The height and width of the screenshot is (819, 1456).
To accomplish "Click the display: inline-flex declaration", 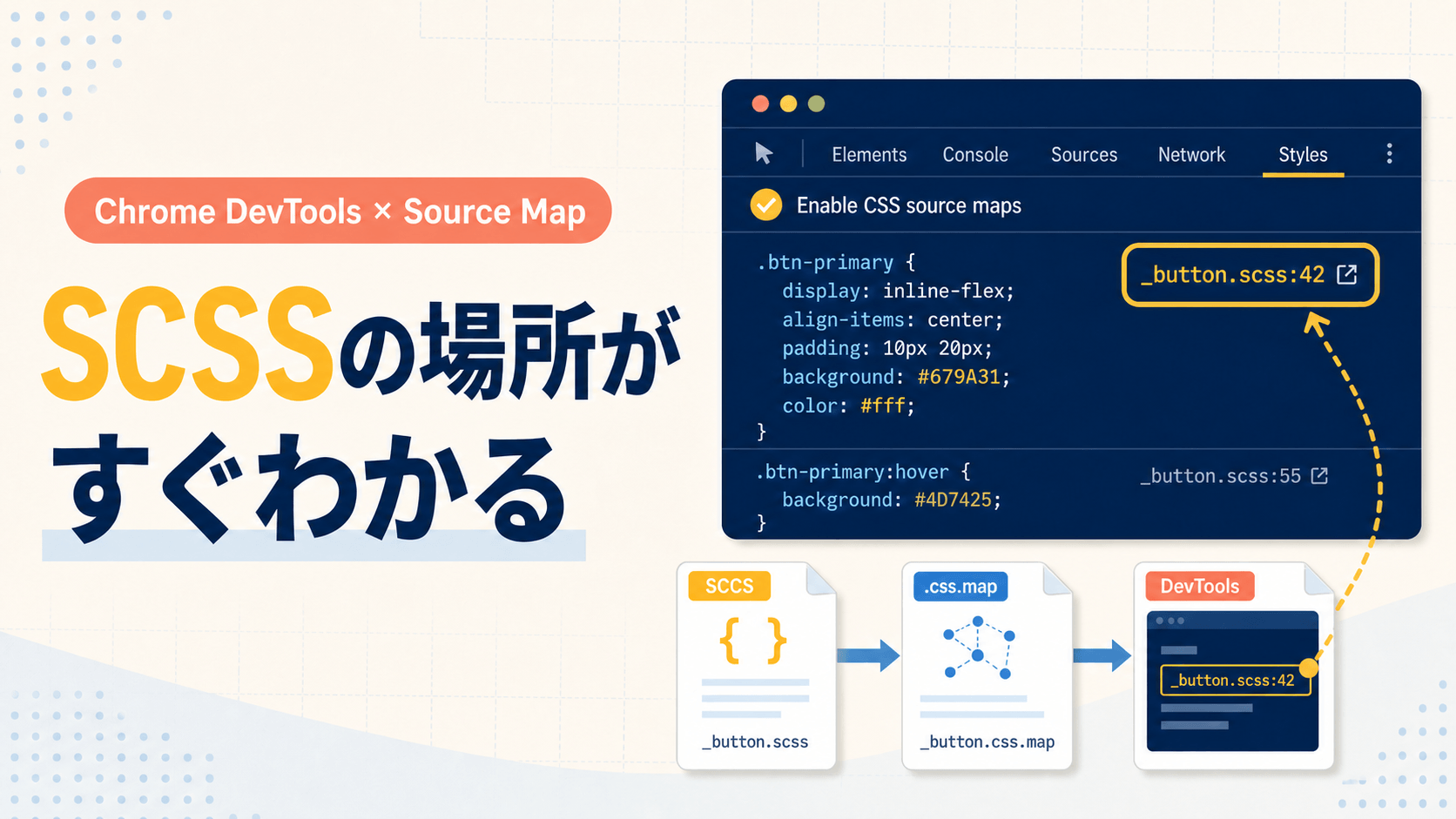I will pos(898,291).
